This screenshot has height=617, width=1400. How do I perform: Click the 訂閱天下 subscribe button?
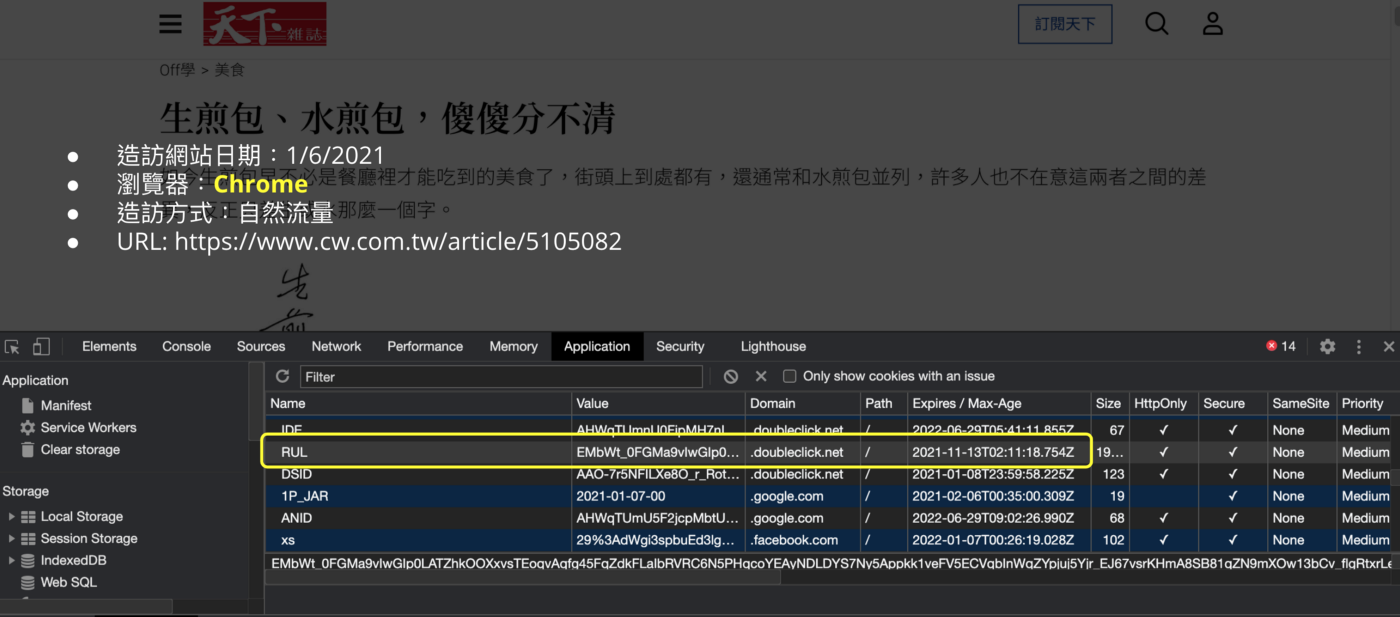point(1065,24)
